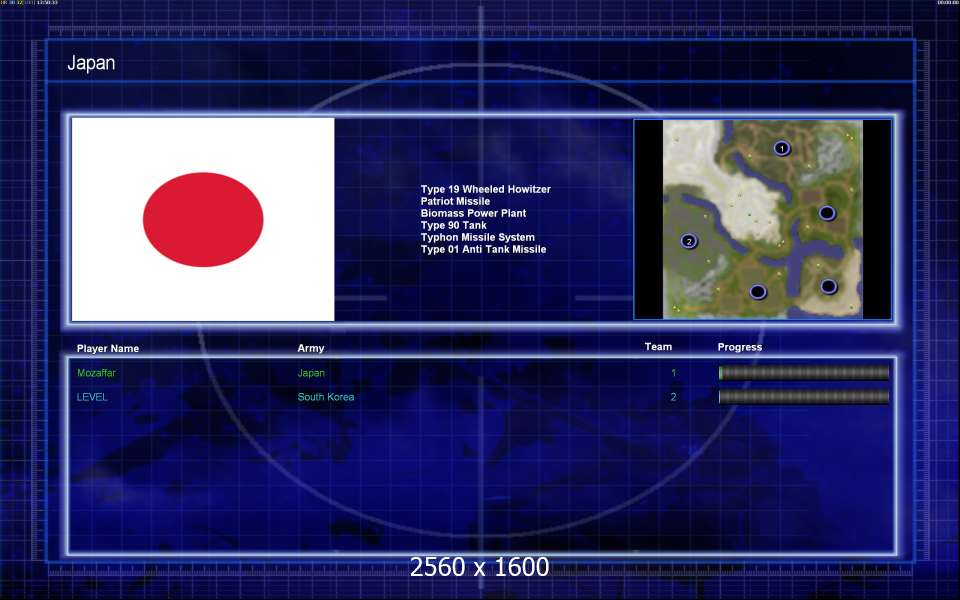Click the "Player Name" column header

(x=108, y=348)
